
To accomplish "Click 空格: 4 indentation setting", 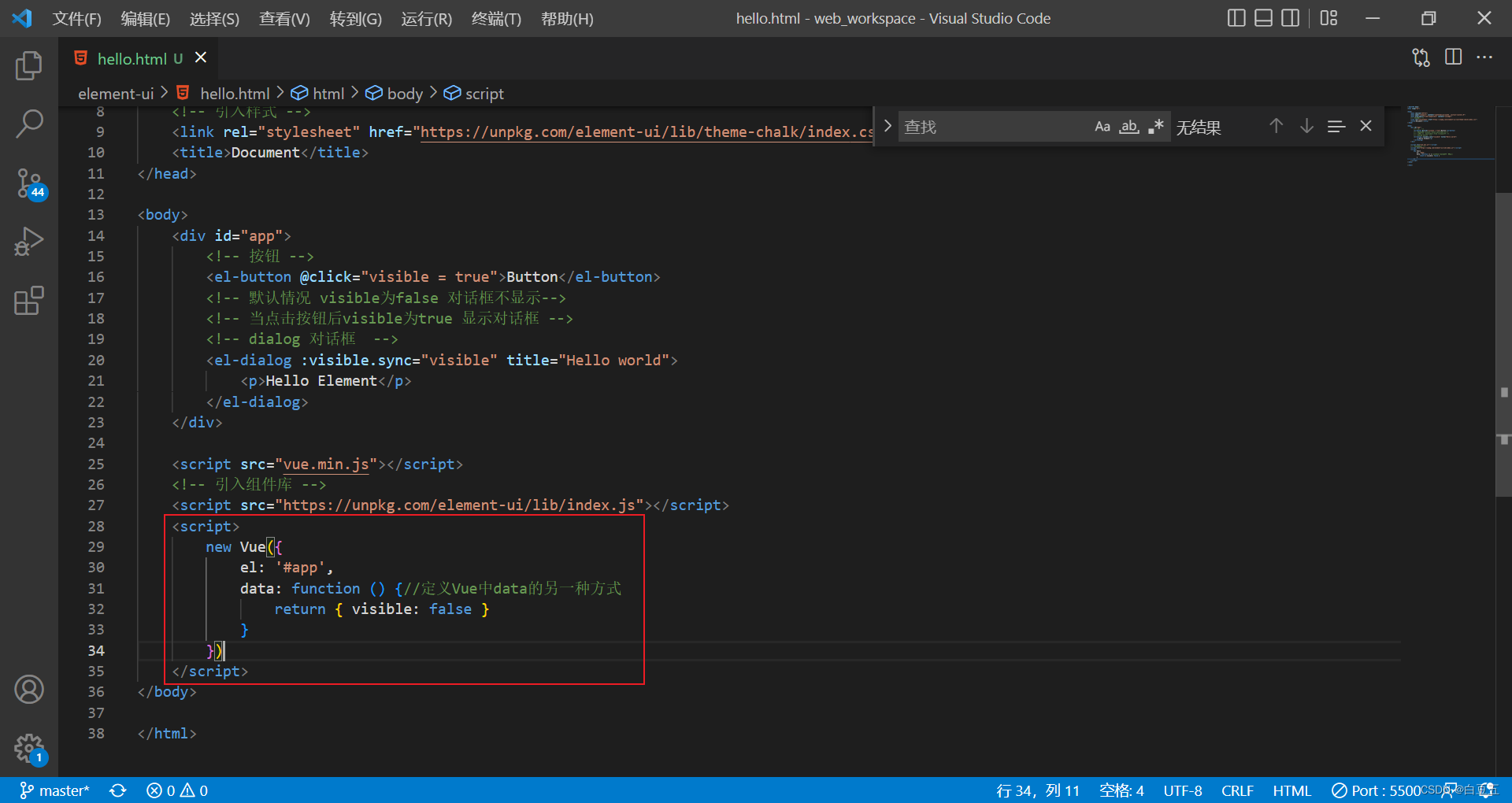I will [1121, 790].
